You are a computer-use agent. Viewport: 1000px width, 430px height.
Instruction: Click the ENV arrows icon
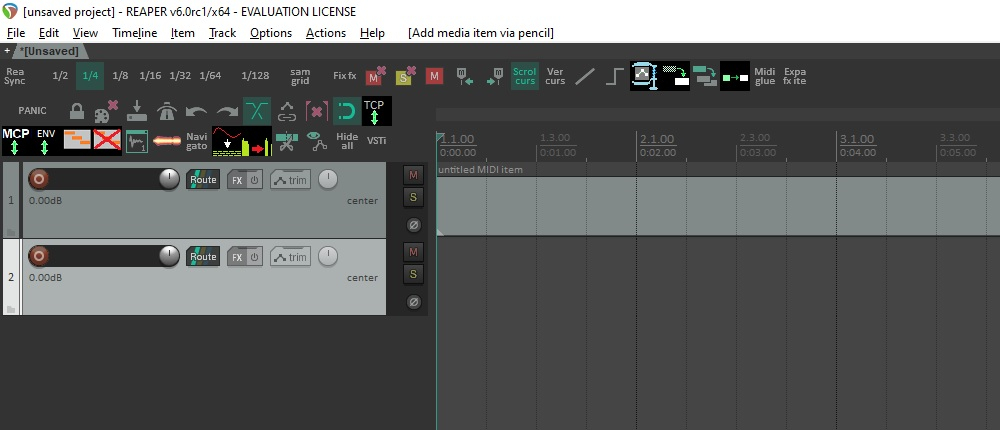point(46,141)
